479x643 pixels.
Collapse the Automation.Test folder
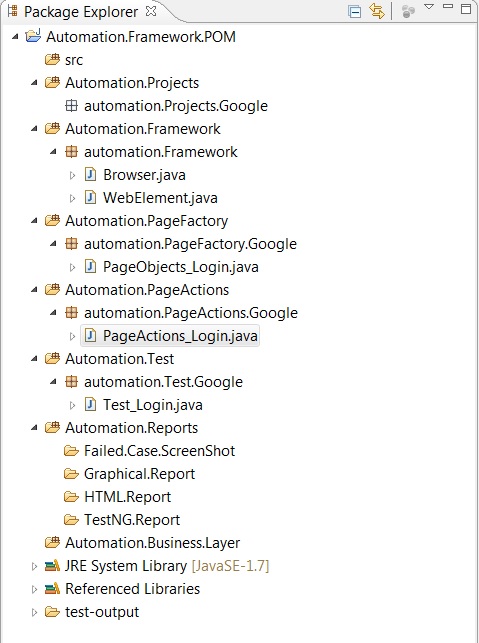(x=34, y=358)
